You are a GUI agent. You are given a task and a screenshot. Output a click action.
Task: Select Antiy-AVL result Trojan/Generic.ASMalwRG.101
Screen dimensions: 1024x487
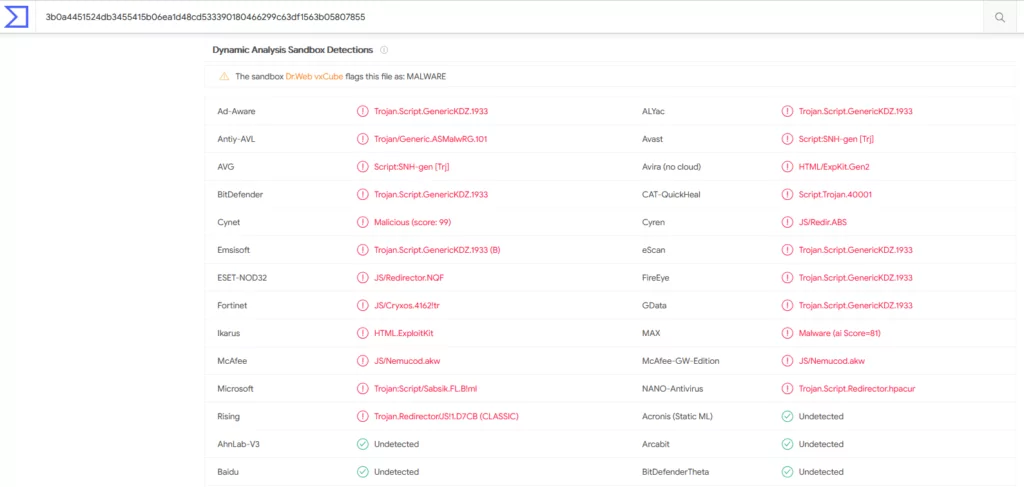(430, 139)
